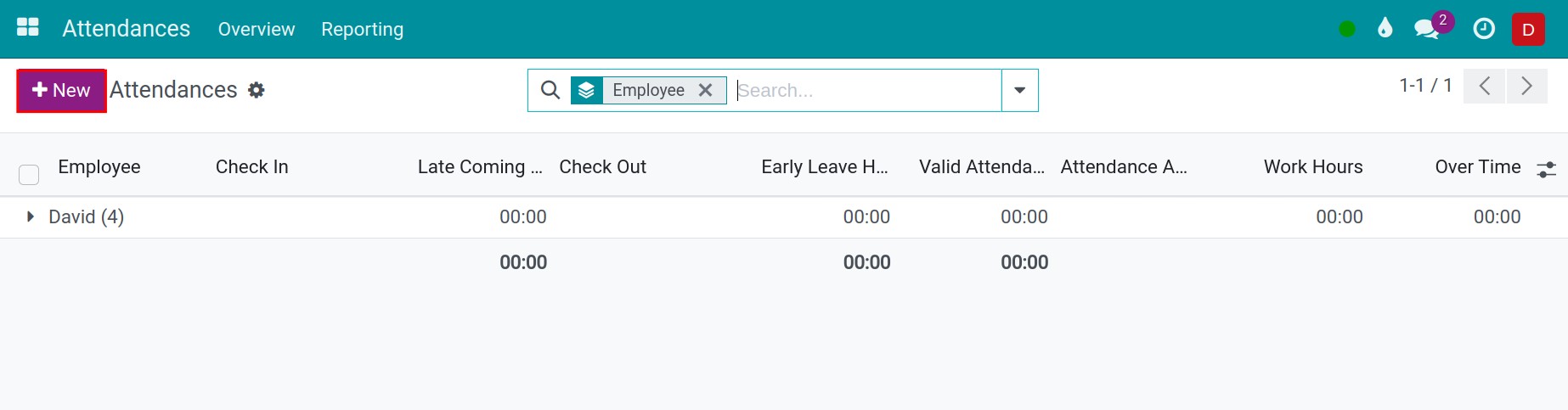Open the search options dropdown arrow

click(x=1020, y=90)
